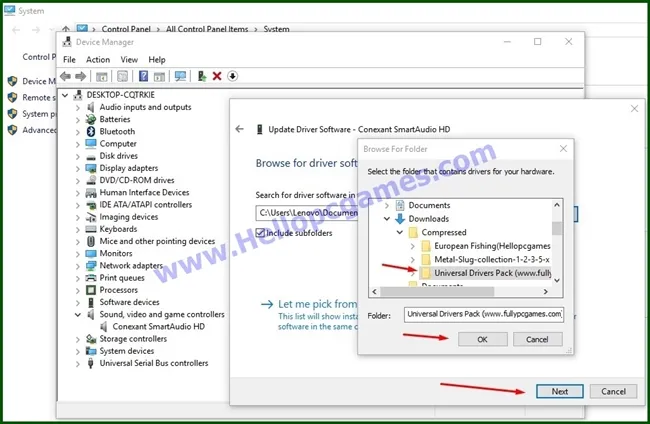The image size is (650, 424).
Task: Click the scan for hardware changes monitor icon
Action: coord(181,76)
